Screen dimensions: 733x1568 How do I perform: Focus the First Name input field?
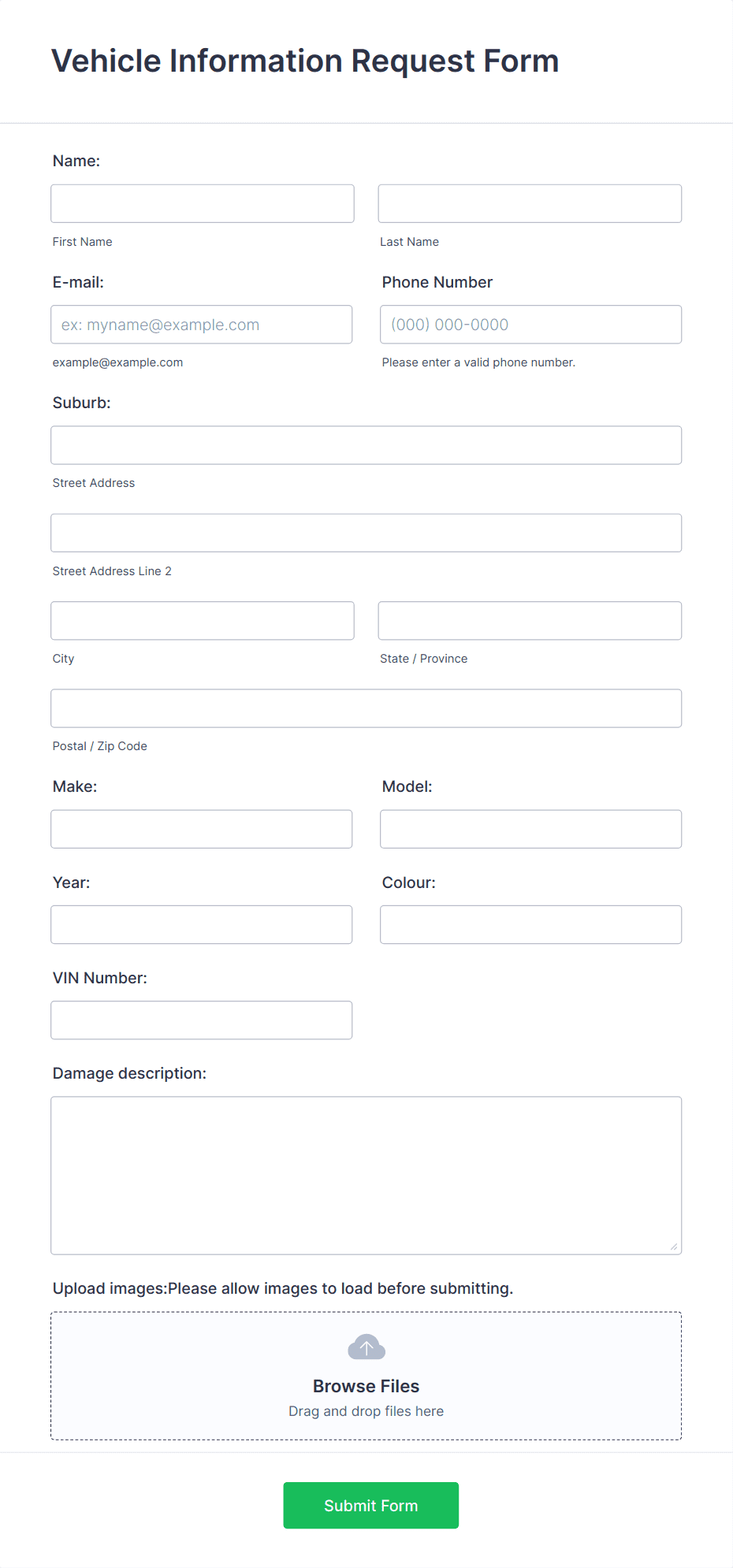[203, 203]
